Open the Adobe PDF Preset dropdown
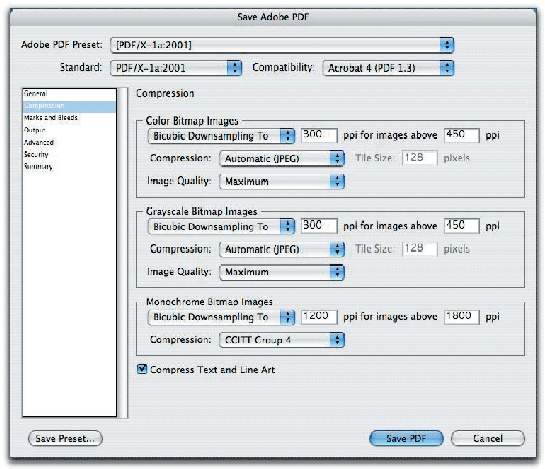The height and width of the screenshot is (469, 545). tap(282, 45)
